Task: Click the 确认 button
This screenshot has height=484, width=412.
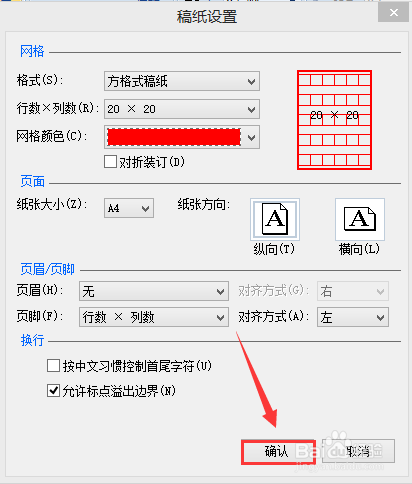Action: 278,452
